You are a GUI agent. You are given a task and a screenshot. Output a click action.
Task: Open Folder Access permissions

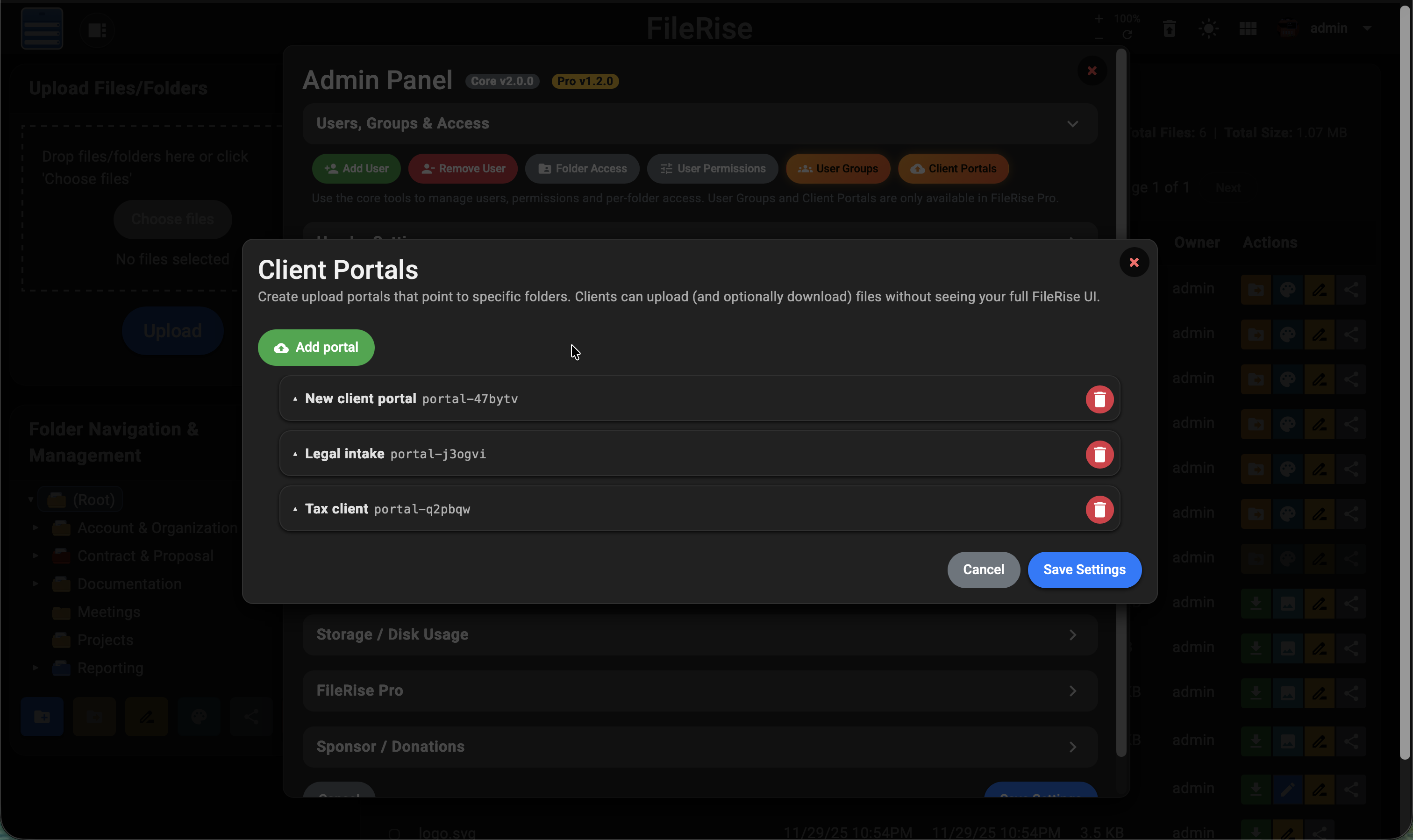tap(582, 168)
